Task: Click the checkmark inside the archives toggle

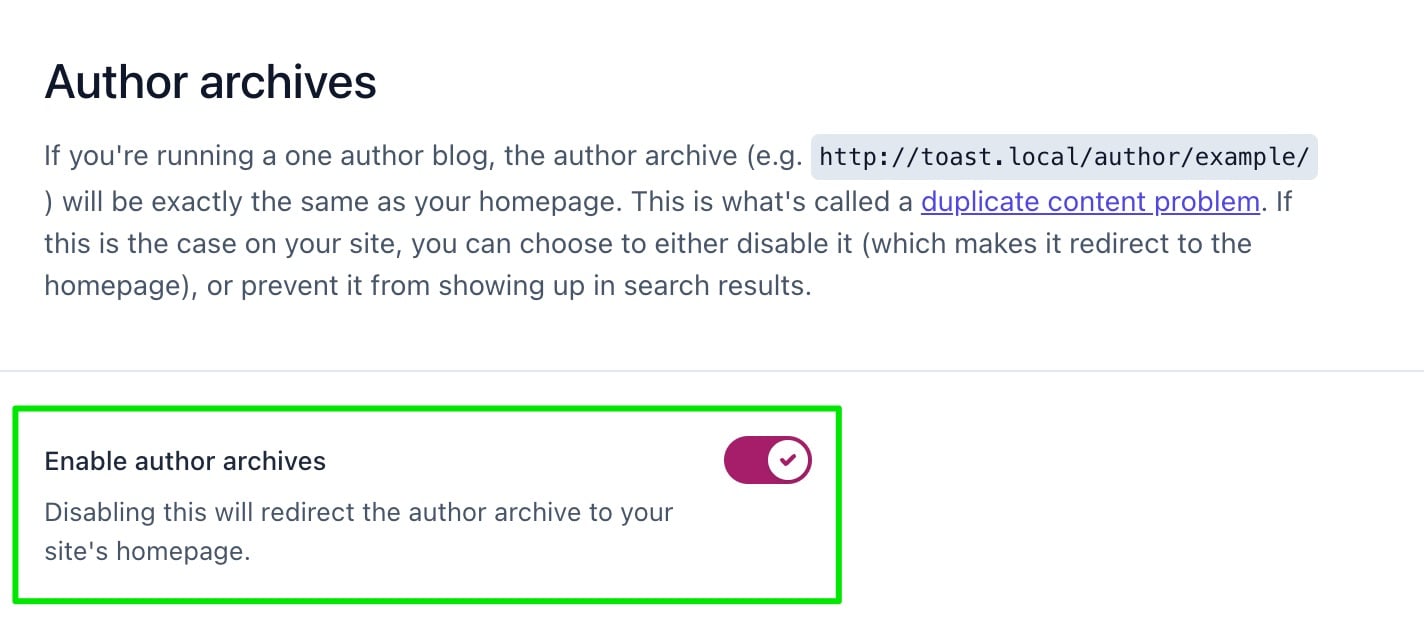Action: [x=789, y=460]
